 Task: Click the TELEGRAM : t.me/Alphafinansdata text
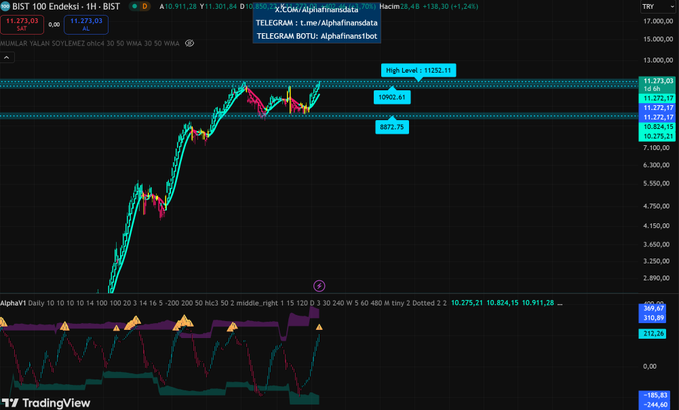click(x=317, y=23)
